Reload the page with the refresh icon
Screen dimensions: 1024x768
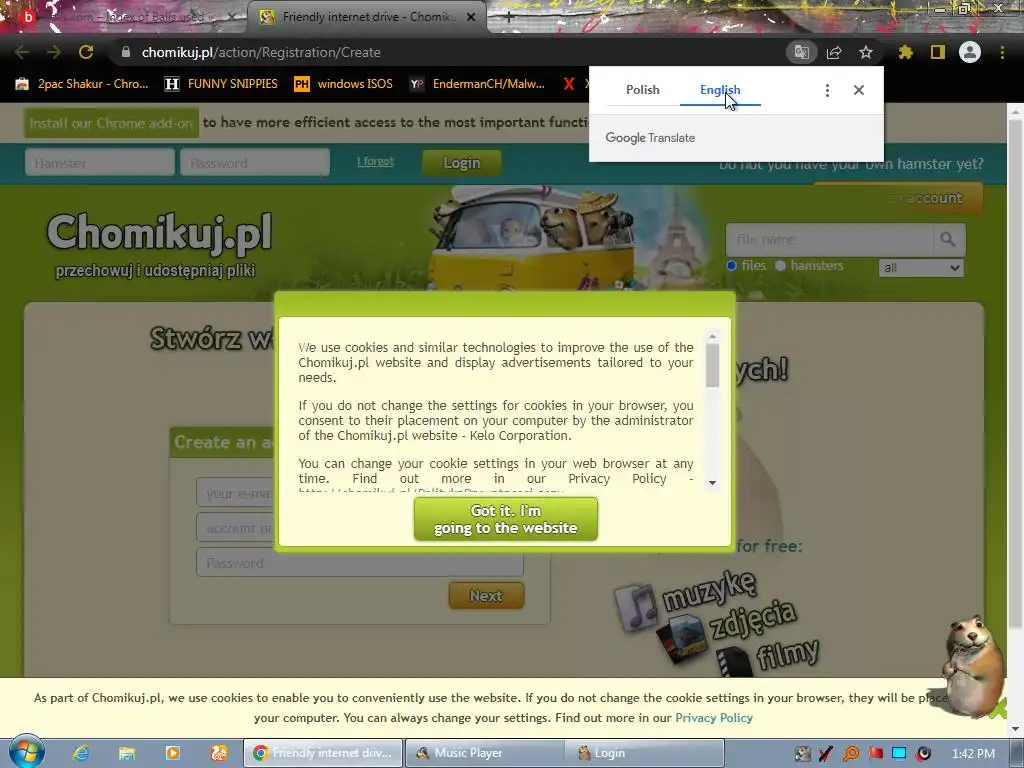click(x=86, y=52)
